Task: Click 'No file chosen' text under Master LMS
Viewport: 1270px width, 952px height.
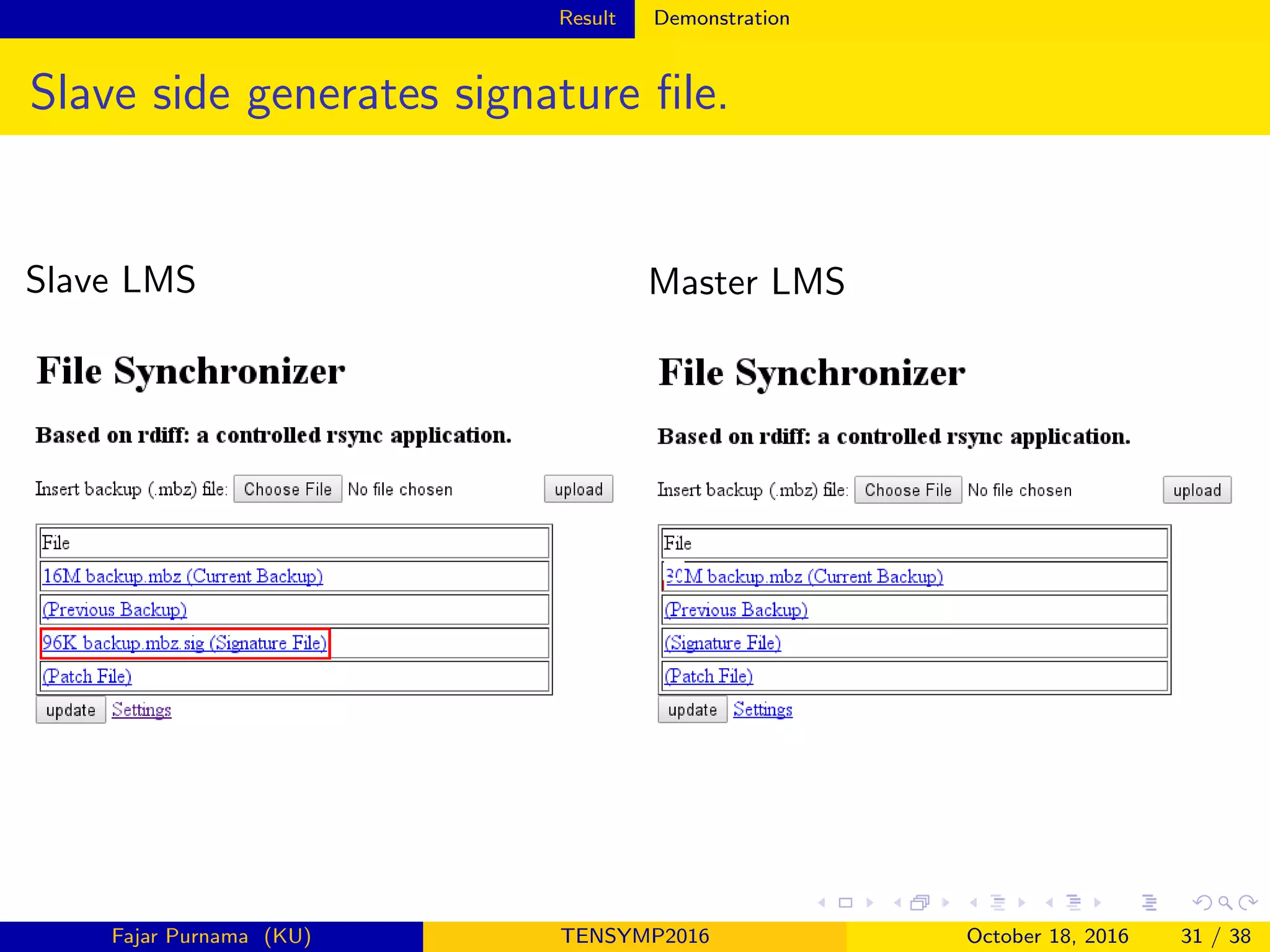Action: point(1019,490)
